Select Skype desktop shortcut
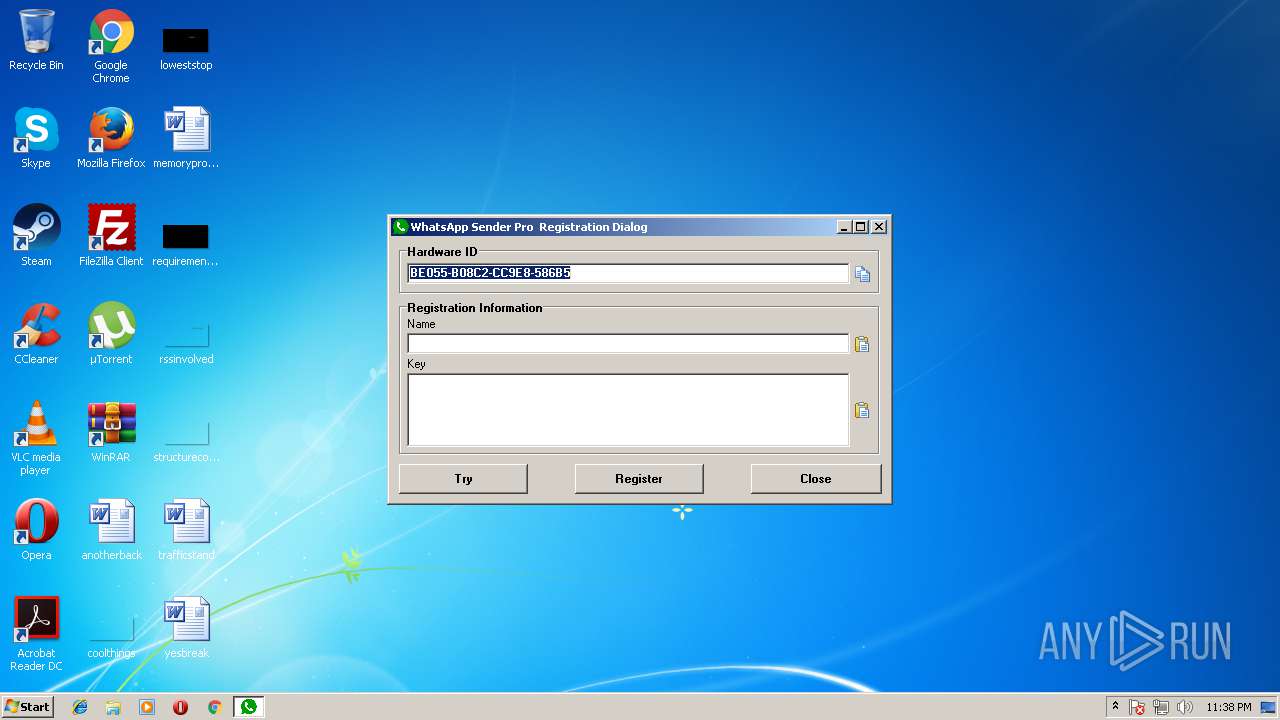The height and width of the screenshot is (720, 1280). (x=36, y=138)
